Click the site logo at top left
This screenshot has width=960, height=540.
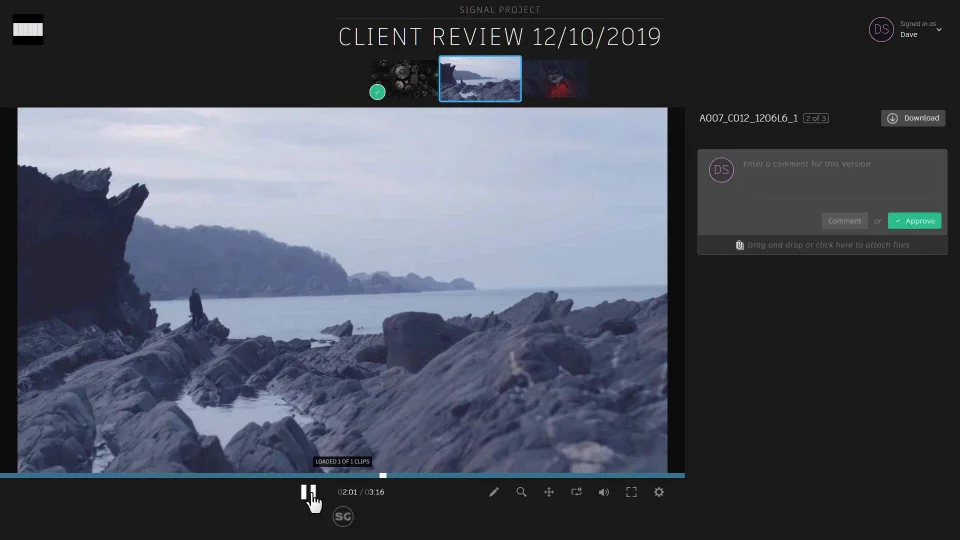point(28,29)
